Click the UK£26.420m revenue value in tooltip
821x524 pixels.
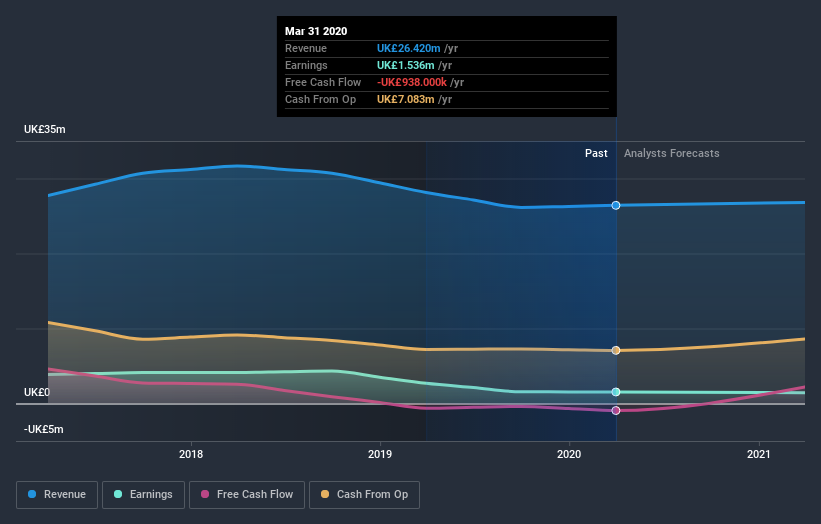(x=408, y=48)
